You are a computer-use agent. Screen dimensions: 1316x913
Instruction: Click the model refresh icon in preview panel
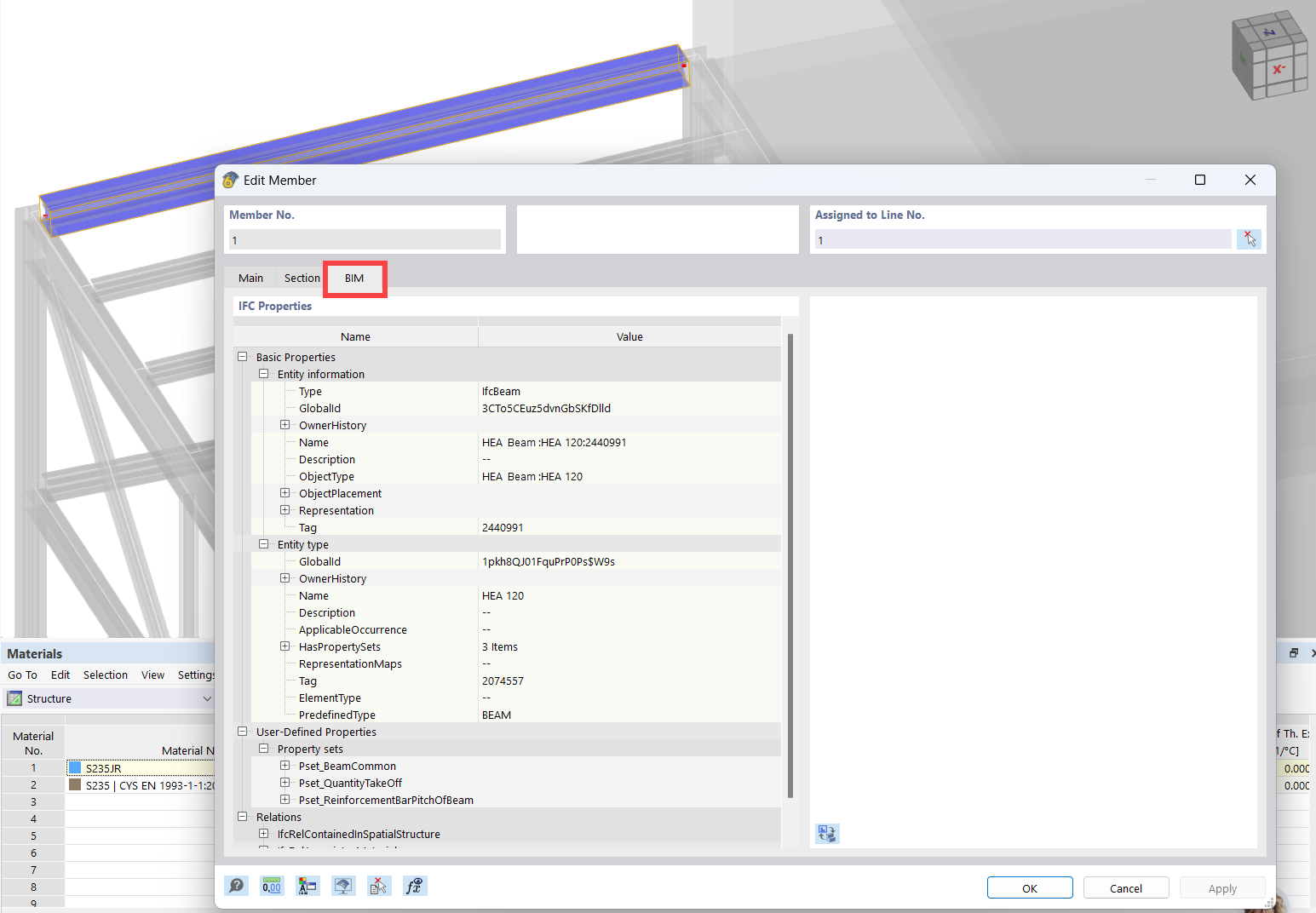(826, 834)
